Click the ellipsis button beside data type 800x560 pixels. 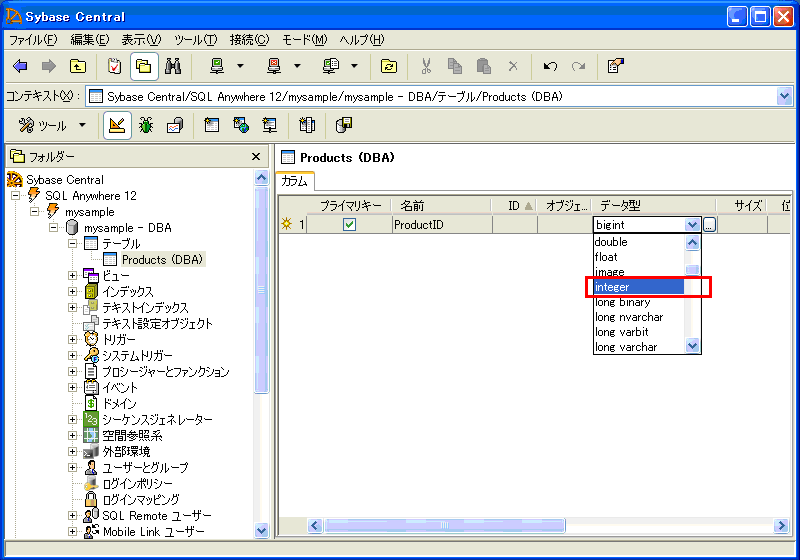709,225
